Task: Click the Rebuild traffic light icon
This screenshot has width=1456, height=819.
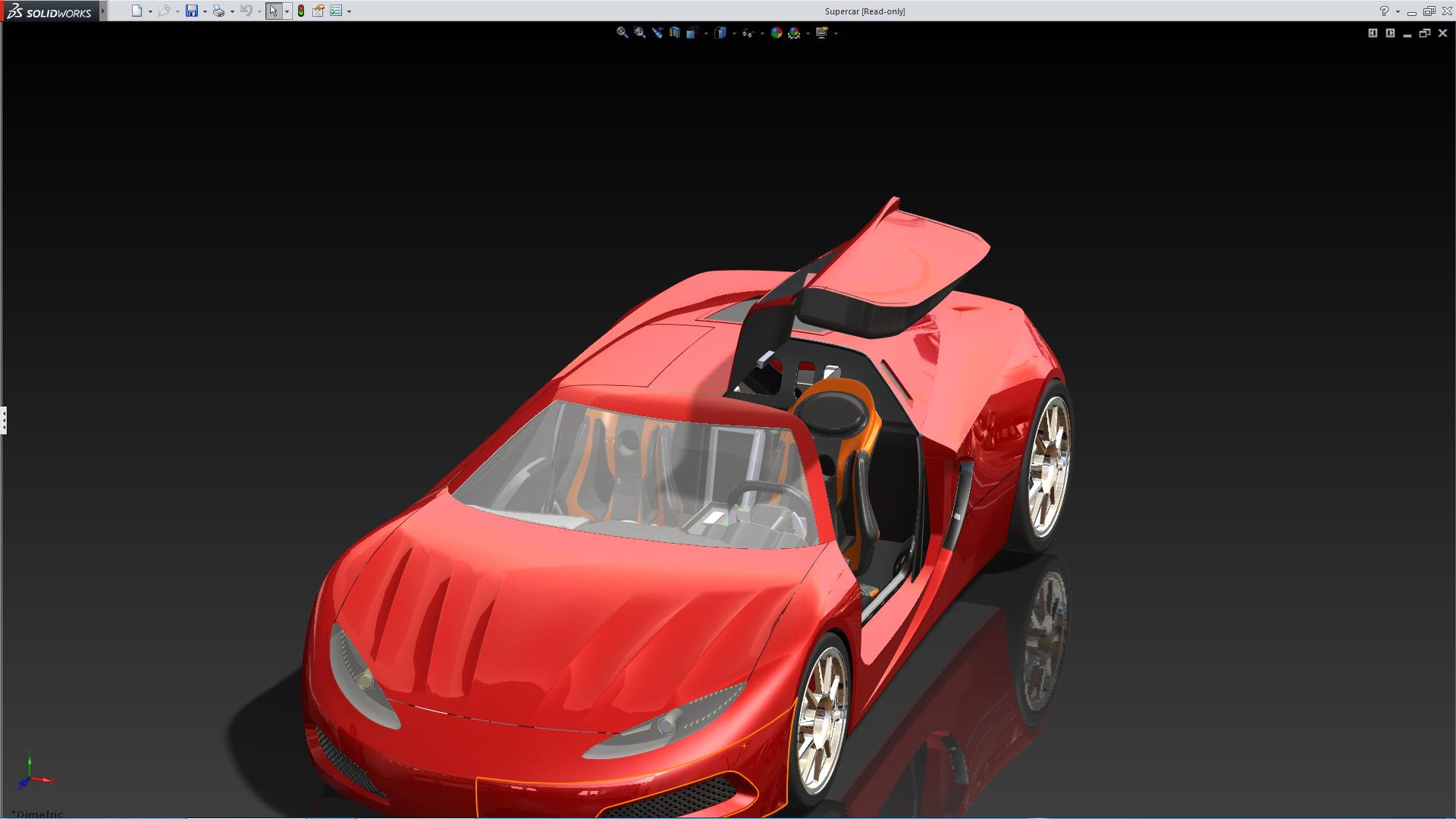Action: tap(301, 11)
